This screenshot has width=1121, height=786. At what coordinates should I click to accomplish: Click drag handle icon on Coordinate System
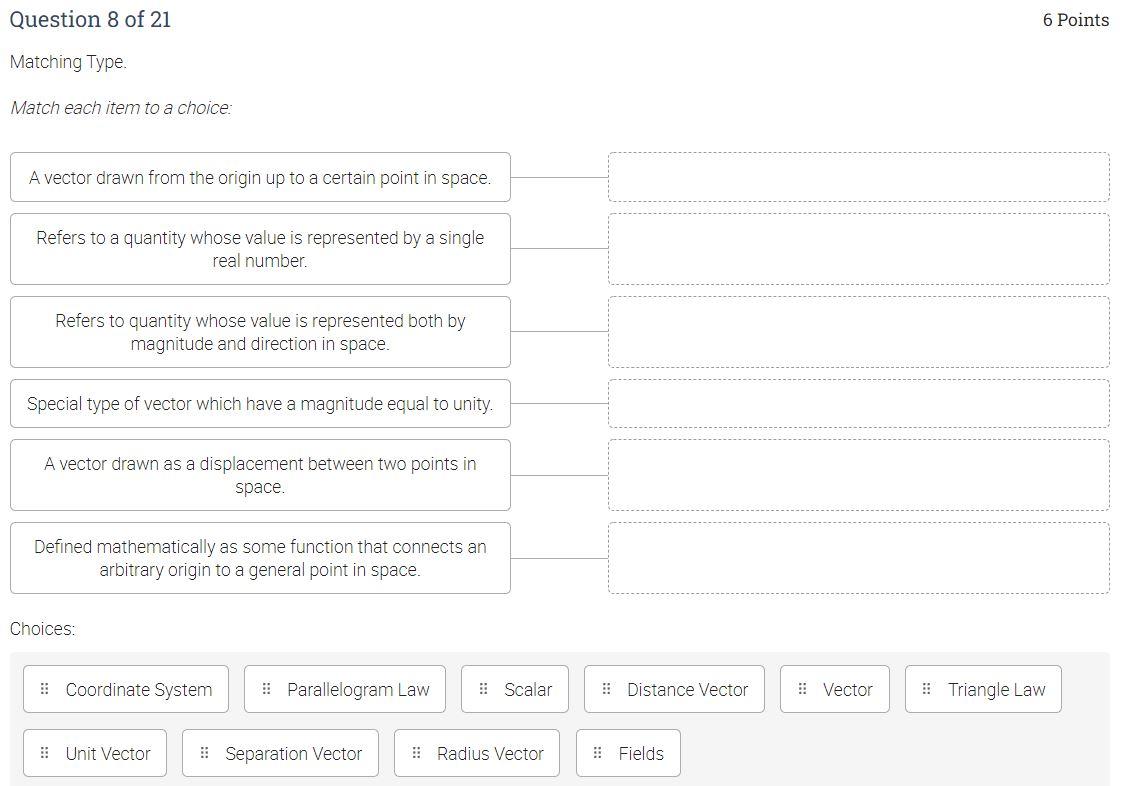coord(44,689)
